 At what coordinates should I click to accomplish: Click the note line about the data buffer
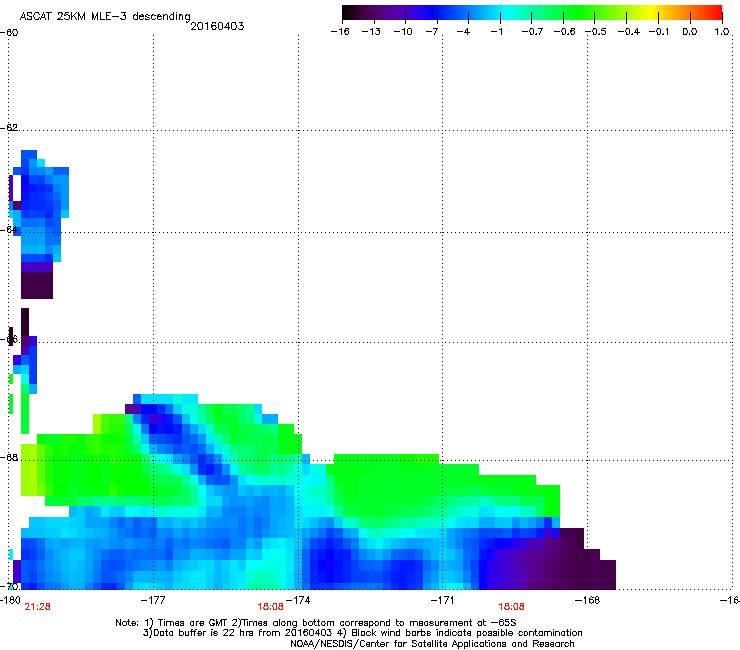[x=362, y=633]
